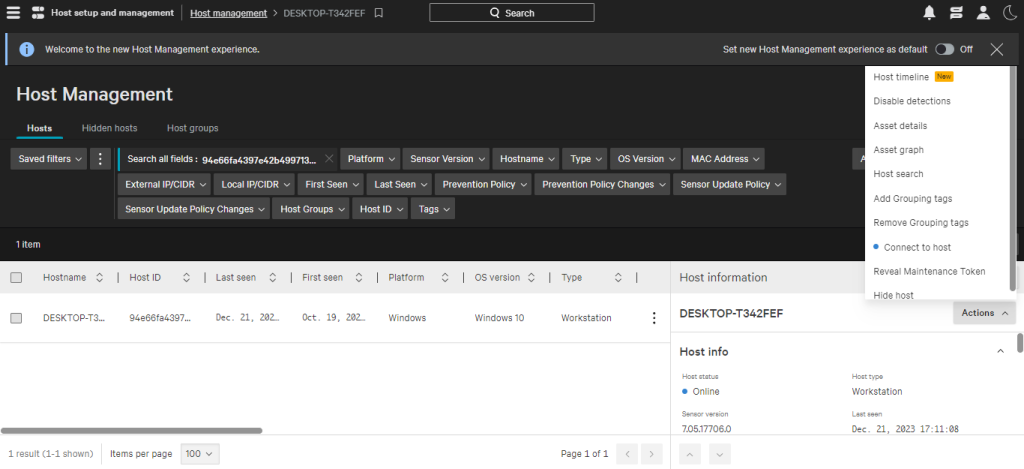Image resolution: width=1024 pixels, height=469 pixels.
Task: Open the Prevention Policy filter dropdown
Action: [x=483, y=184]
